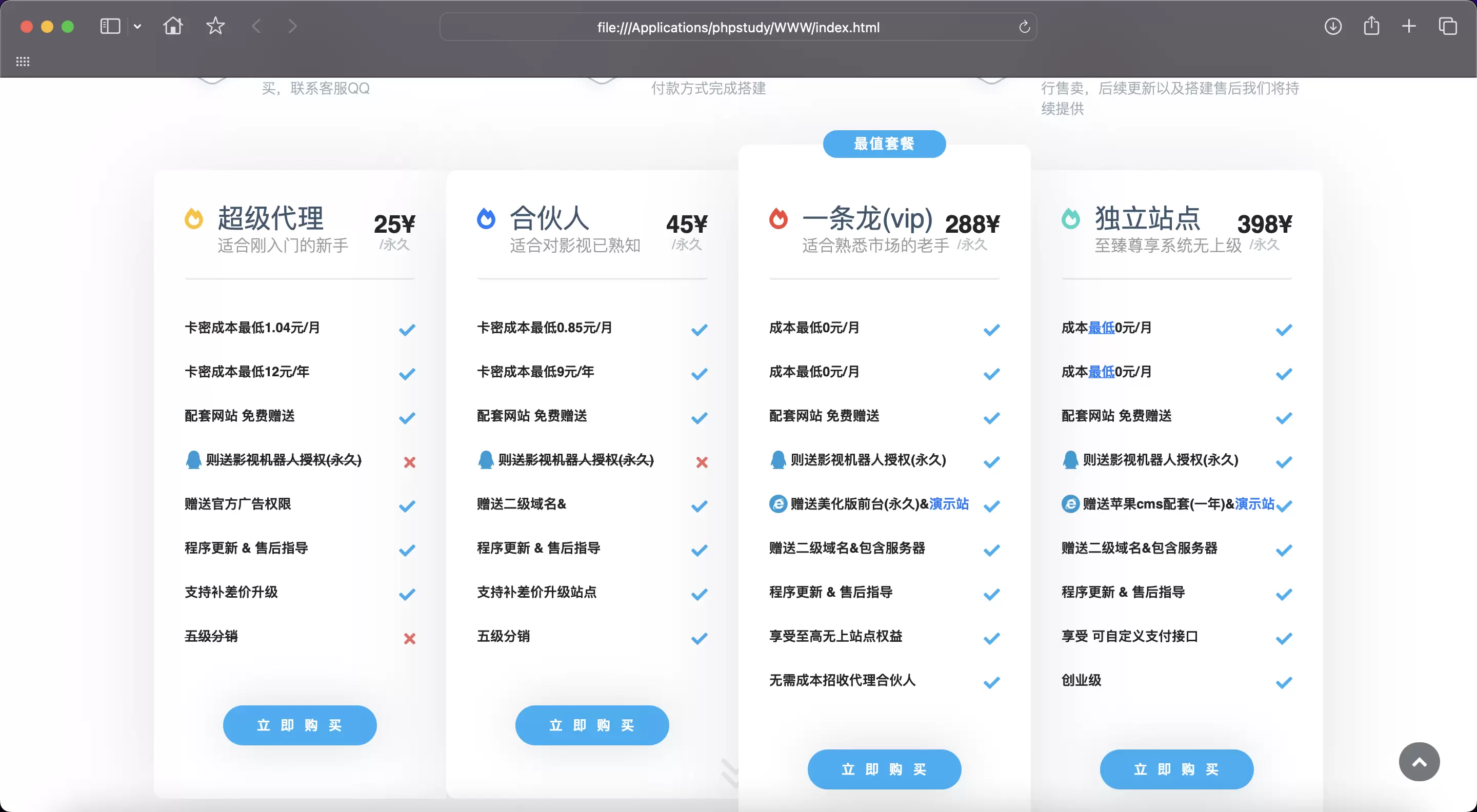Image resolution: width=1477 pixels, height=812 pixels.
Task: Click checkmark next to 无需成本招收代理合伙人
Action: click(992, 682)
